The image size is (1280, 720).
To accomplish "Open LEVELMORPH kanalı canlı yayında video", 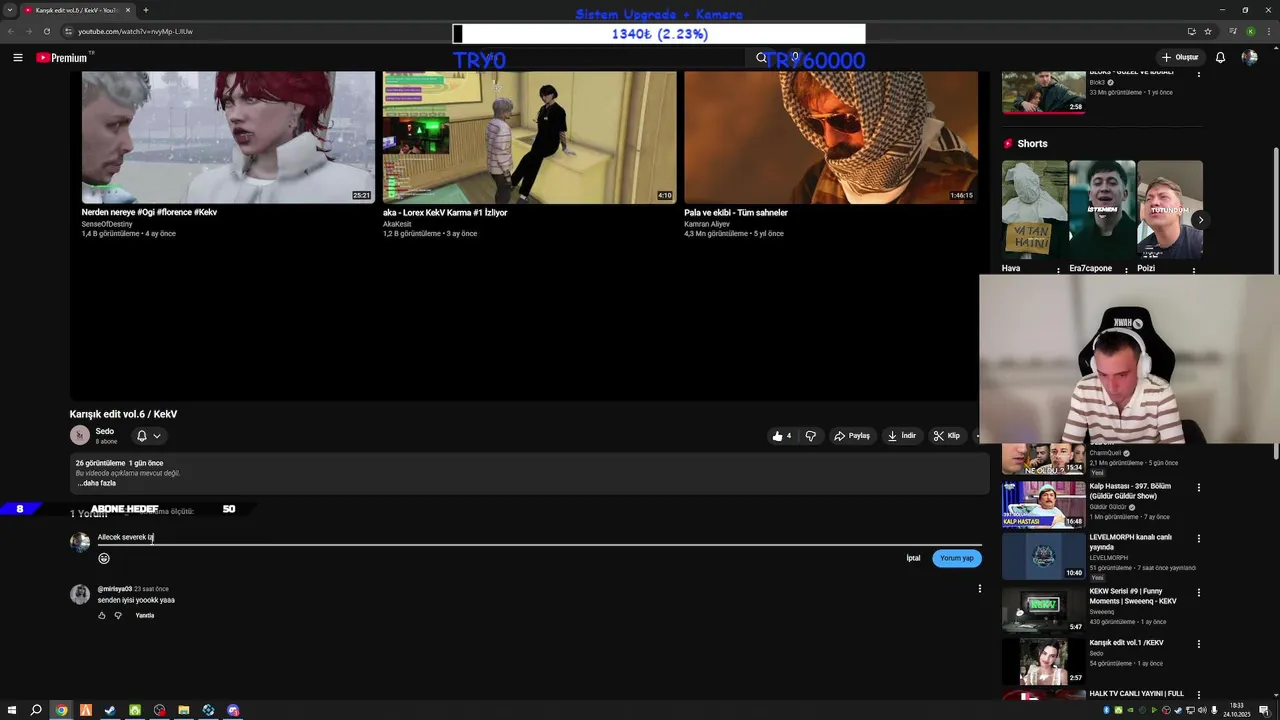I will tap(1044, 556).
